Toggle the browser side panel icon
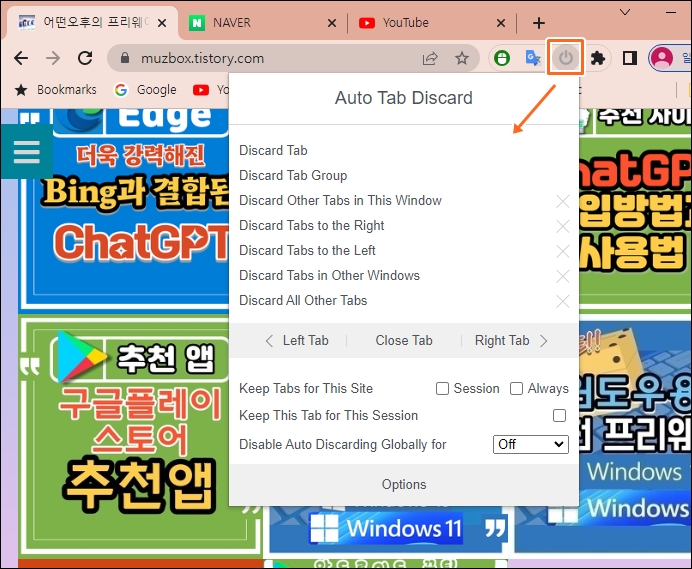 click(x=629, y=58)
